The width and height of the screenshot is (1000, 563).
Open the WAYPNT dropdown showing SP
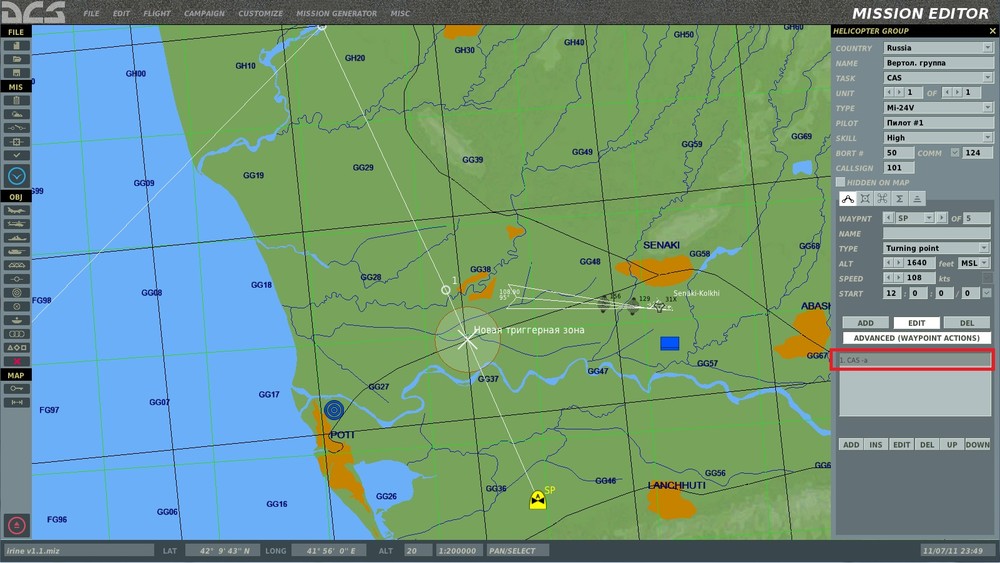tap(915, 218)
